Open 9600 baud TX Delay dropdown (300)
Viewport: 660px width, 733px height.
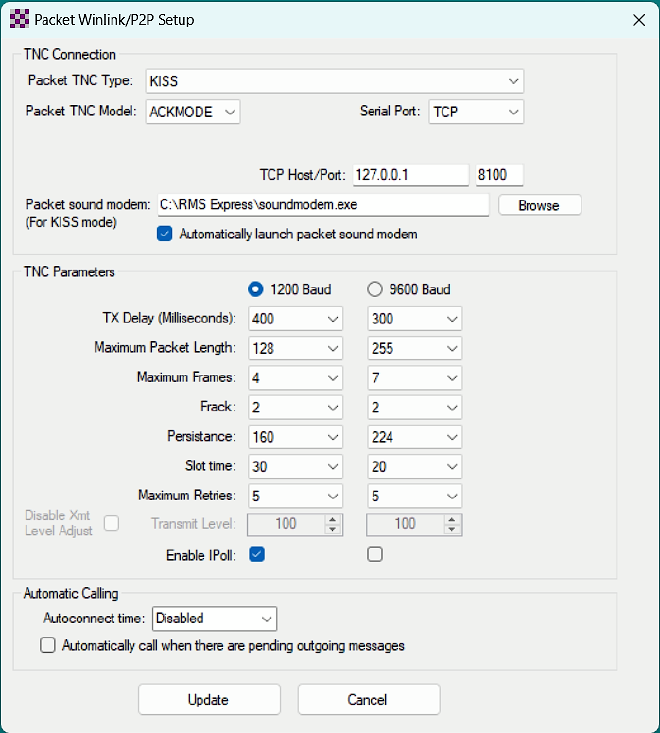click(x=415, y=319)
